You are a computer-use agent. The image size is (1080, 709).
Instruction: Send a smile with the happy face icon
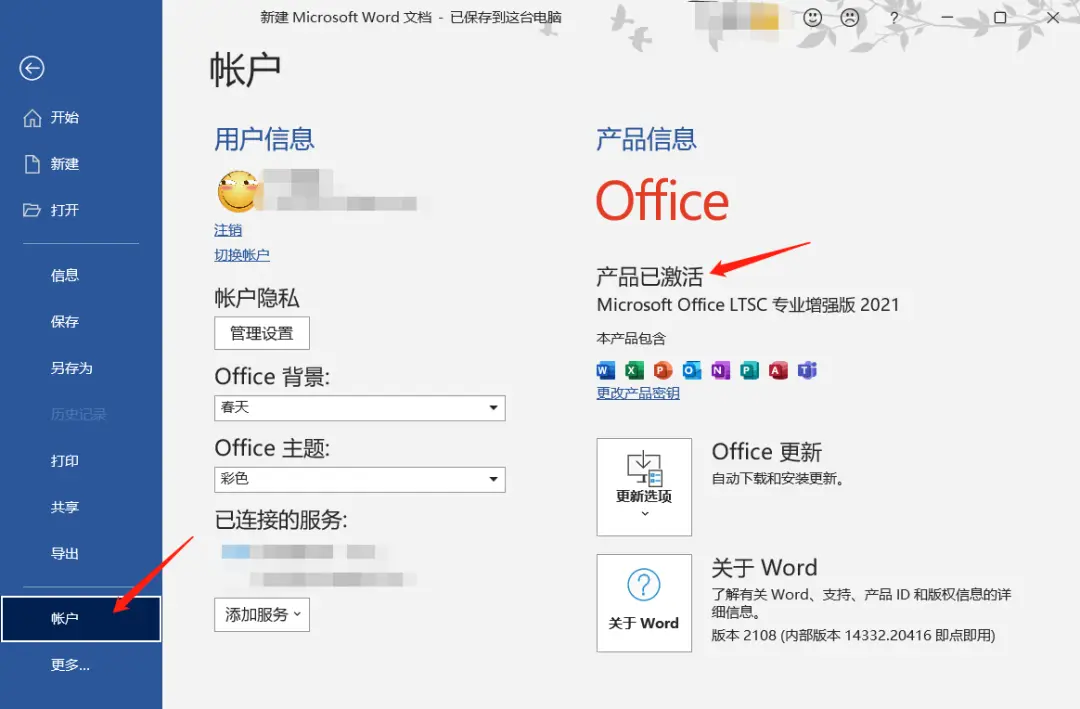(813, 17)
